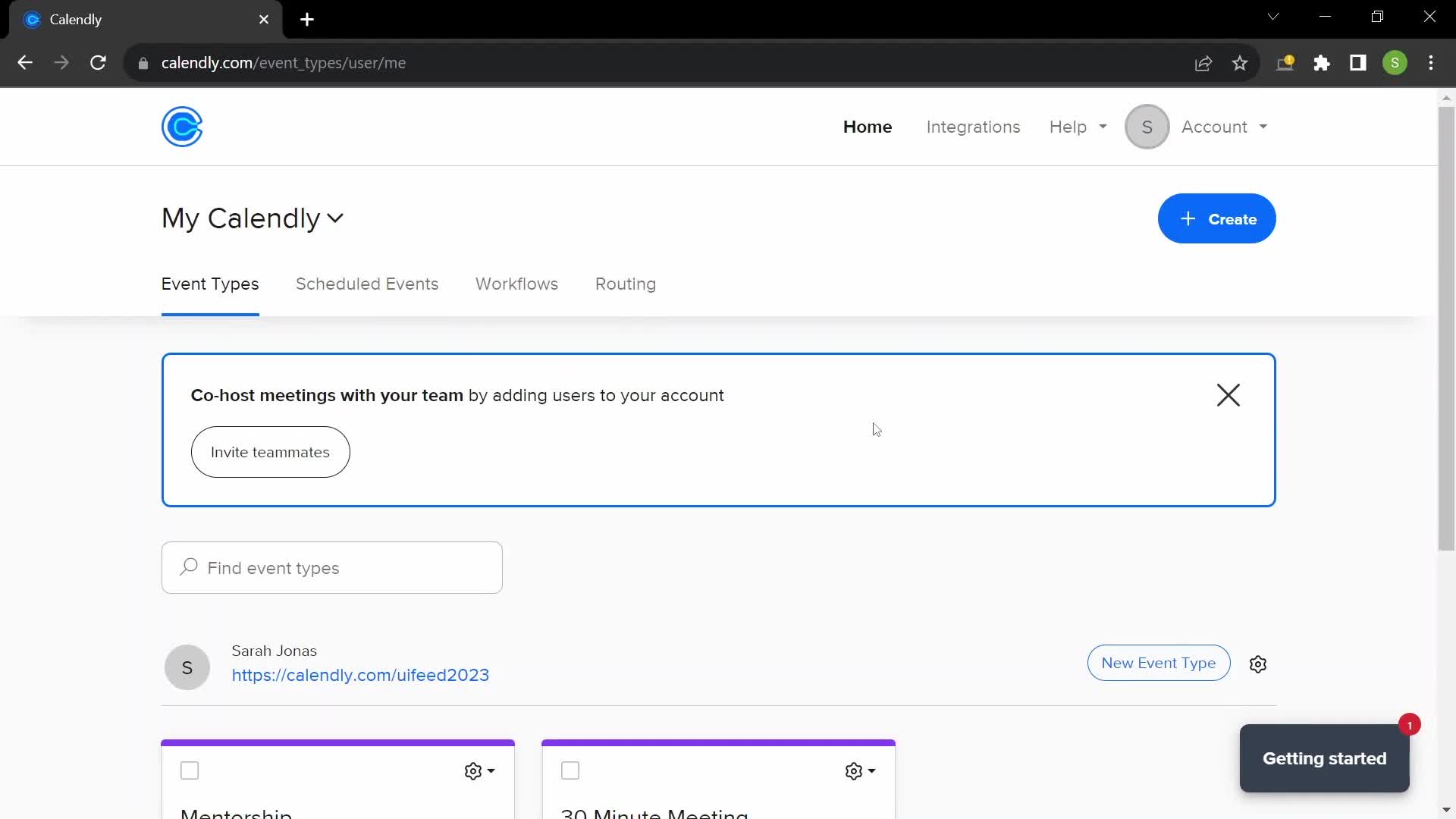Image resolution: width=1456 pixels, height=819 pixels.
Task: Click the event type settings gear near New Event Type
Action: 1258,664
